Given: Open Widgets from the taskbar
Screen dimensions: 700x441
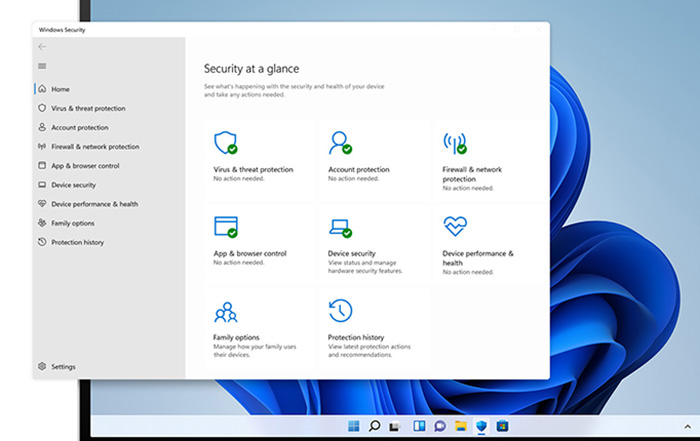Looking at the screenshot, I should coord(419,426).
